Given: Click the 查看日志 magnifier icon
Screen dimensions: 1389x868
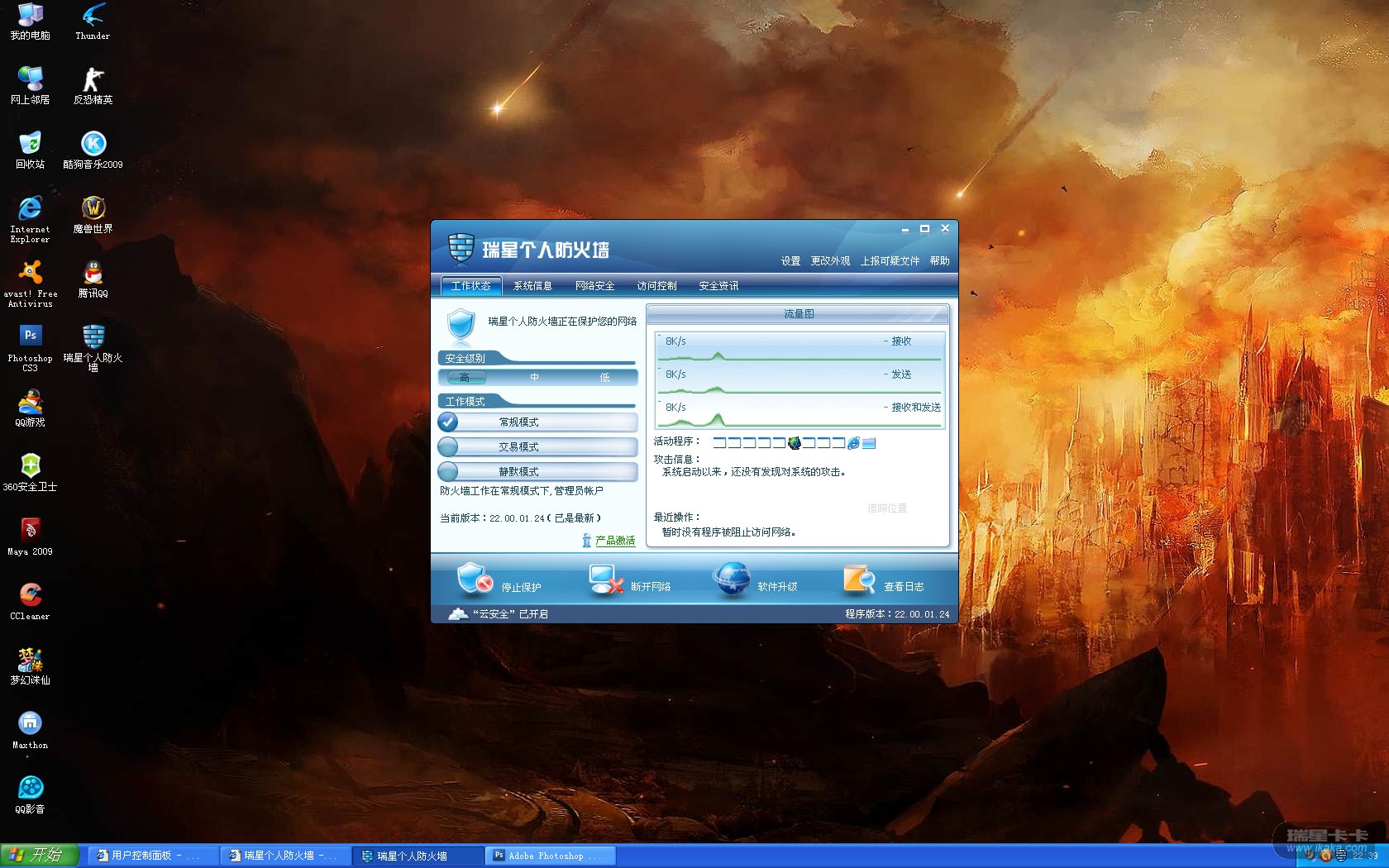Looking at the screenshot, I should point(859,579).
